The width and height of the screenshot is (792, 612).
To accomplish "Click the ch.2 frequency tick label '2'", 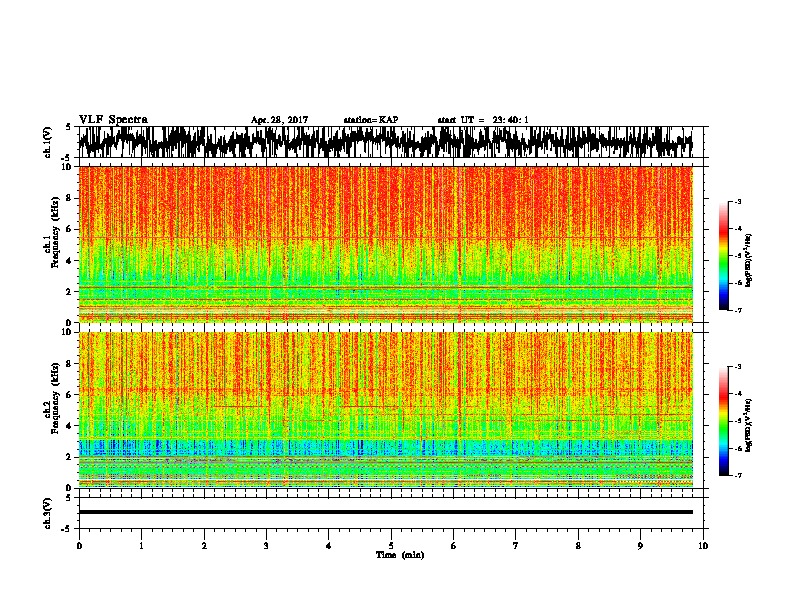I will [70, 457].
